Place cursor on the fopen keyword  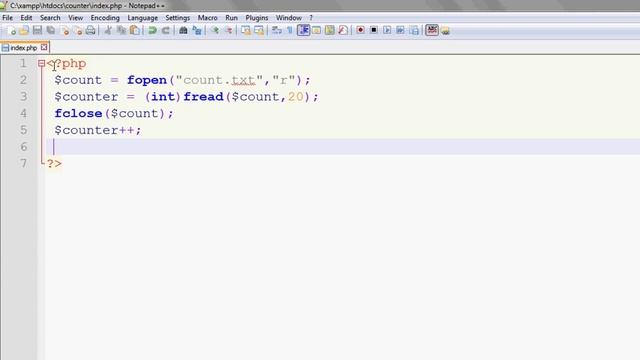147,80
